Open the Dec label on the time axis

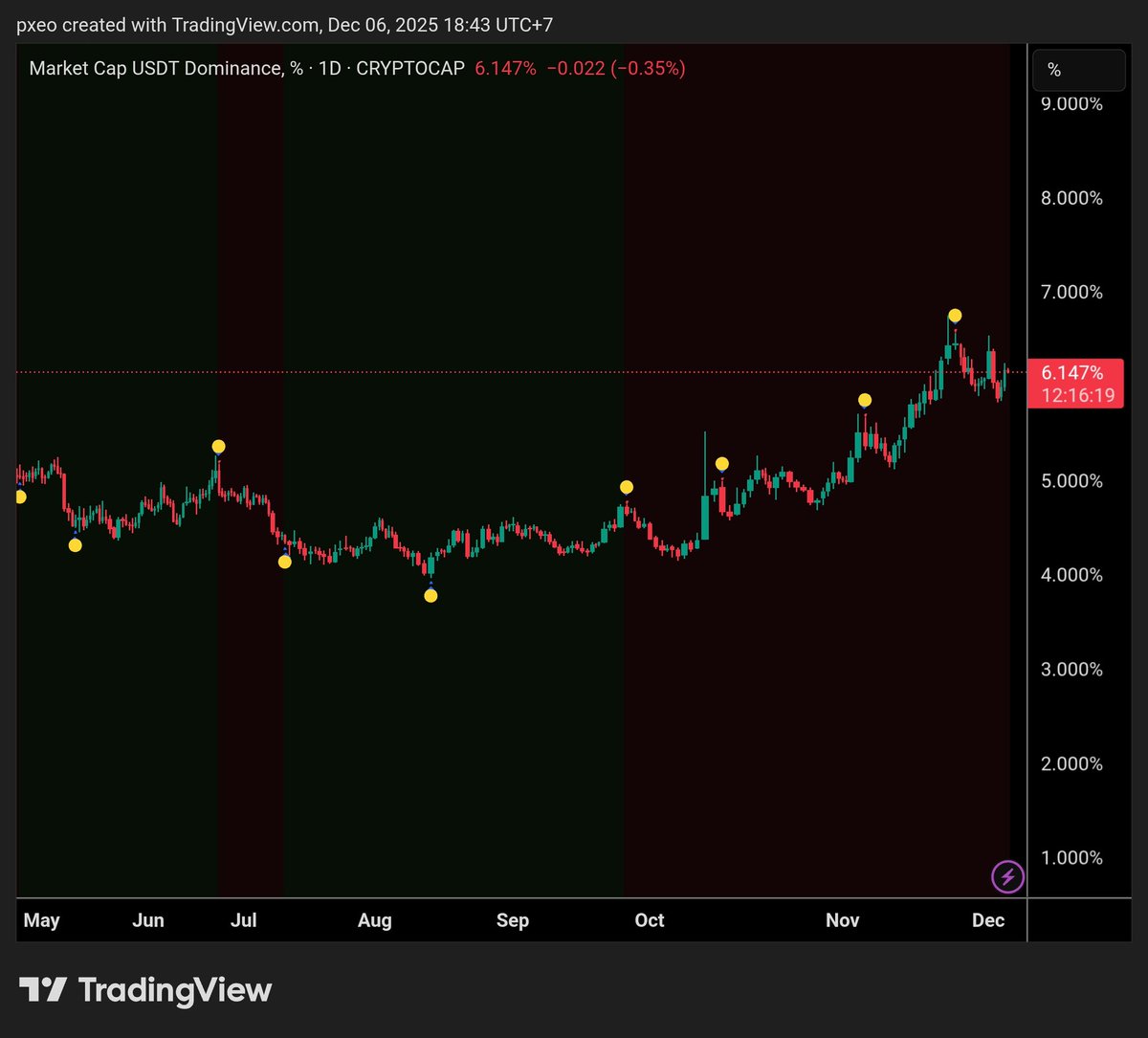987,919
